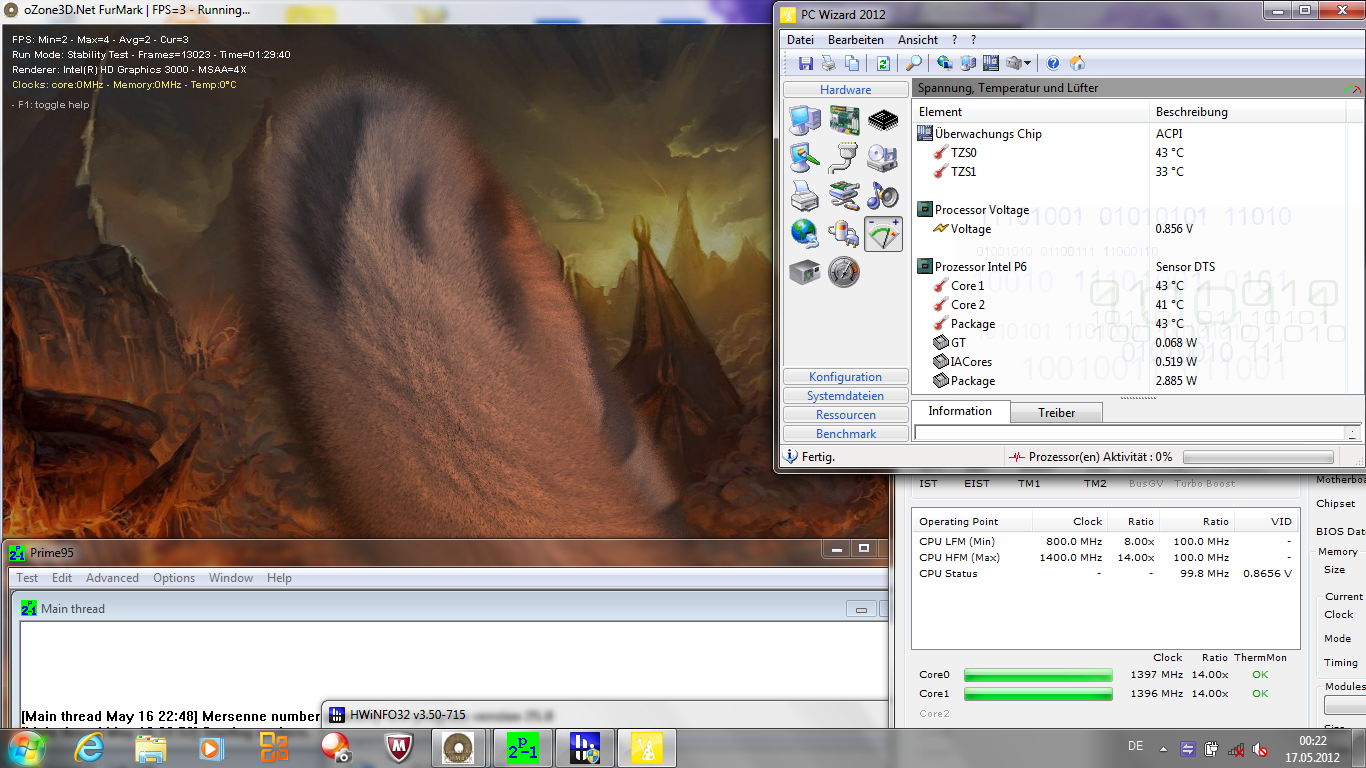Click the Beschreibung column header

pyautogui.click(x=1248, y=112)
